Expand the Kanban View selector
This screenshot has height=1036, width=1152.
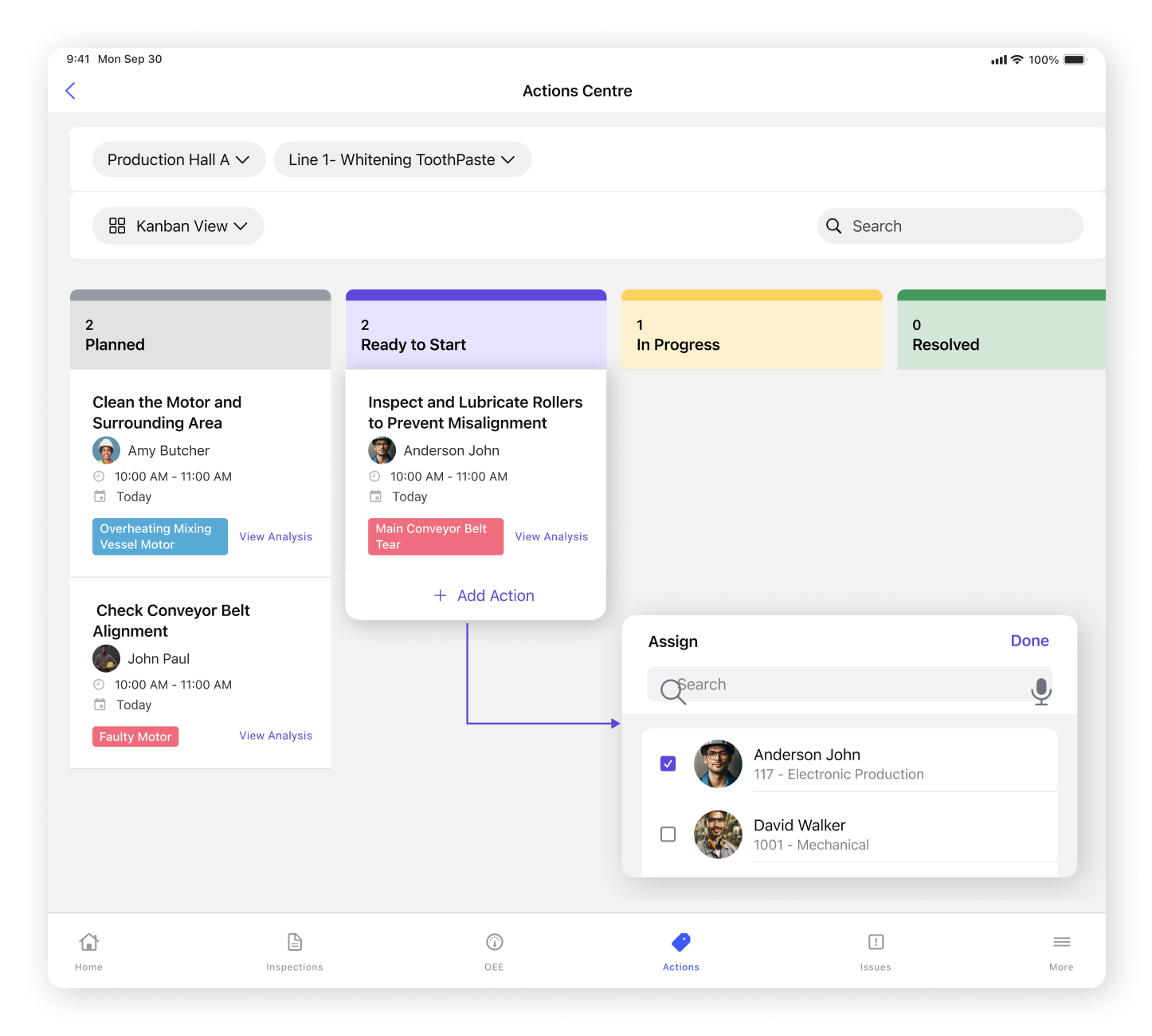click(x=178, y=226)
